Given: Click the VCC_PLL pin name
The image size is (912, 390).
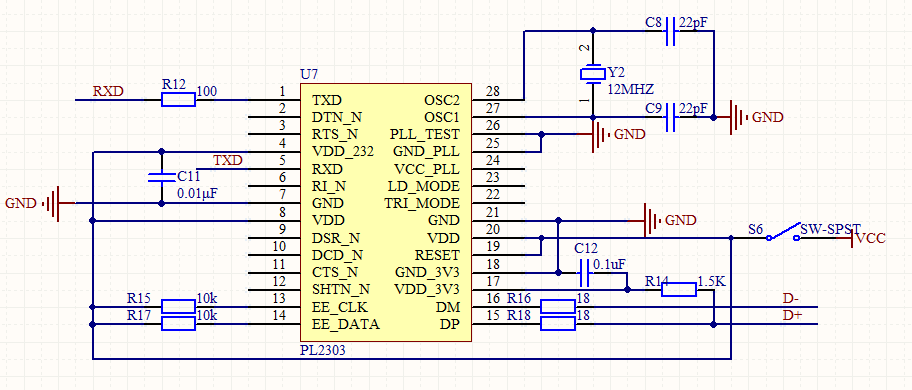Looking at the screenshot, I should pos(427,169).
